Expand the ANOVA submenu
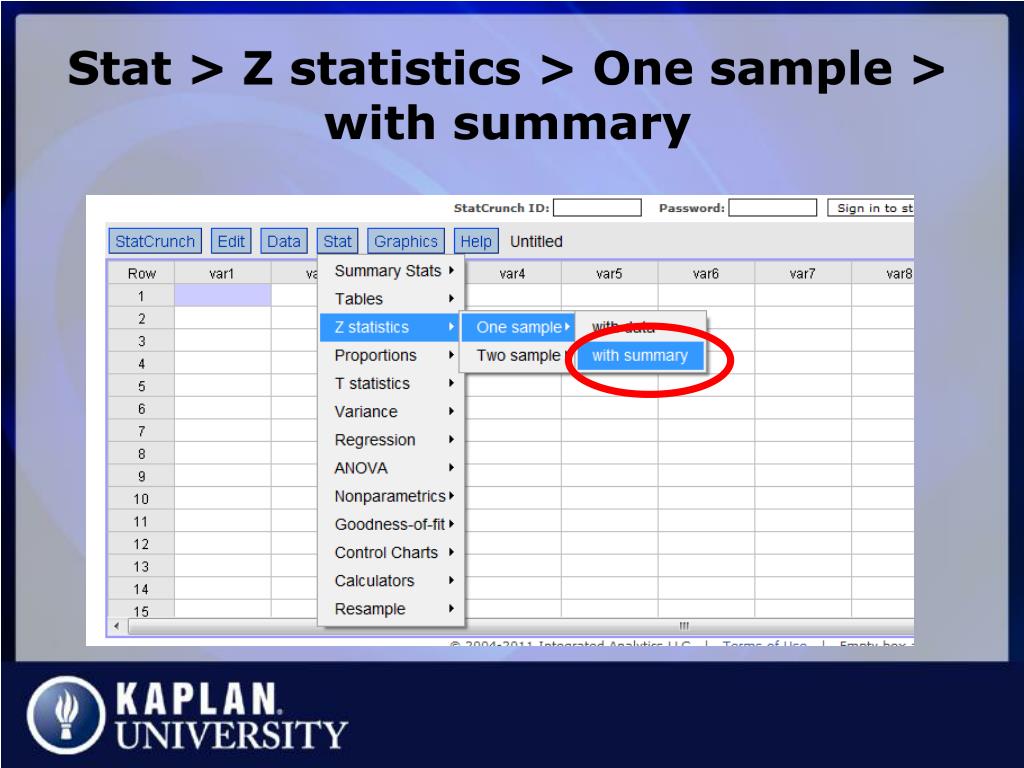The width and height of the screenshot is (1024, 768). [392, 468]
